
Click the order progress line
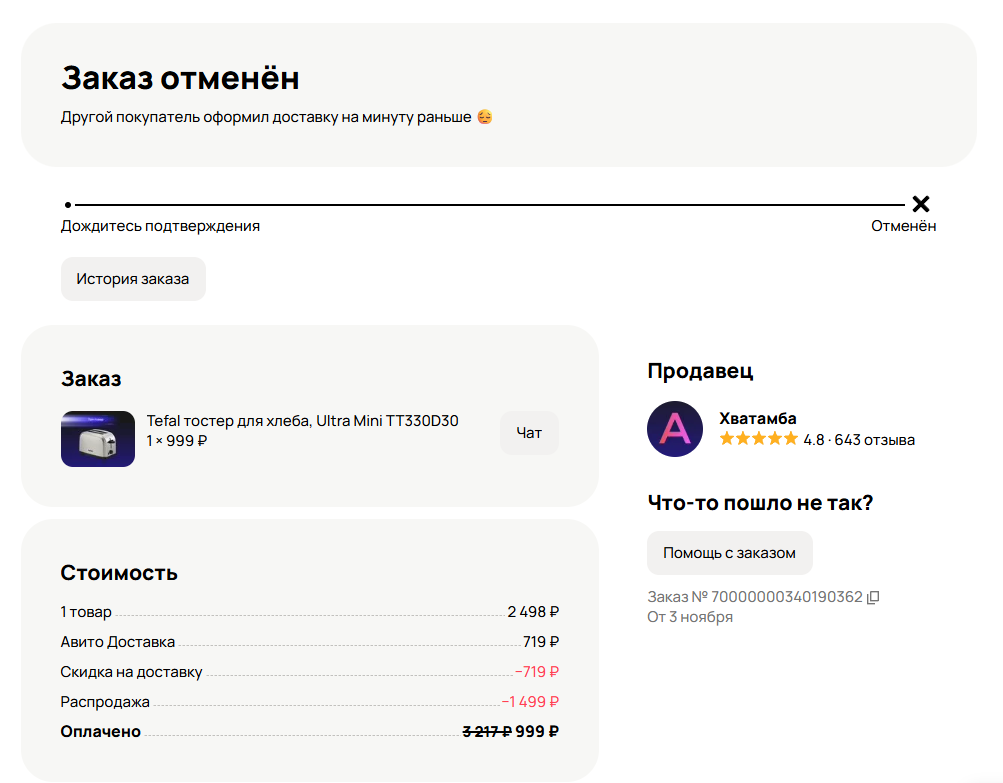click(x=490, y=204)
